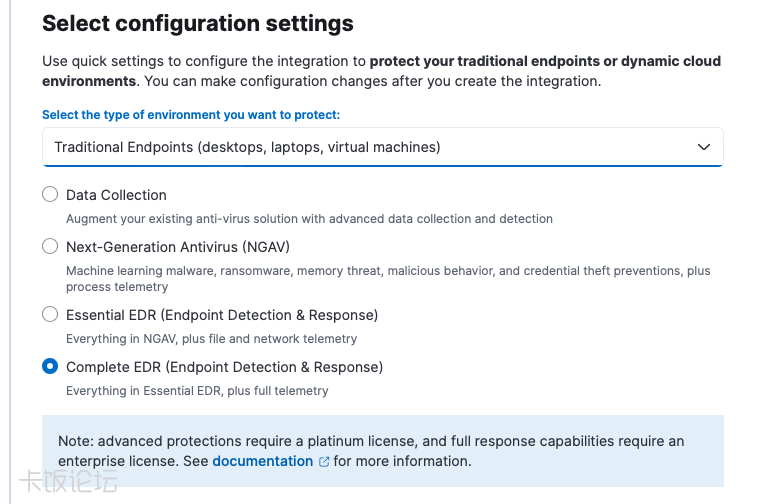Enable the Essential EDR radio option
Image resolution: width=757 pixels, height=504 pixels.
pyautogui.click(x=50, y=314)
